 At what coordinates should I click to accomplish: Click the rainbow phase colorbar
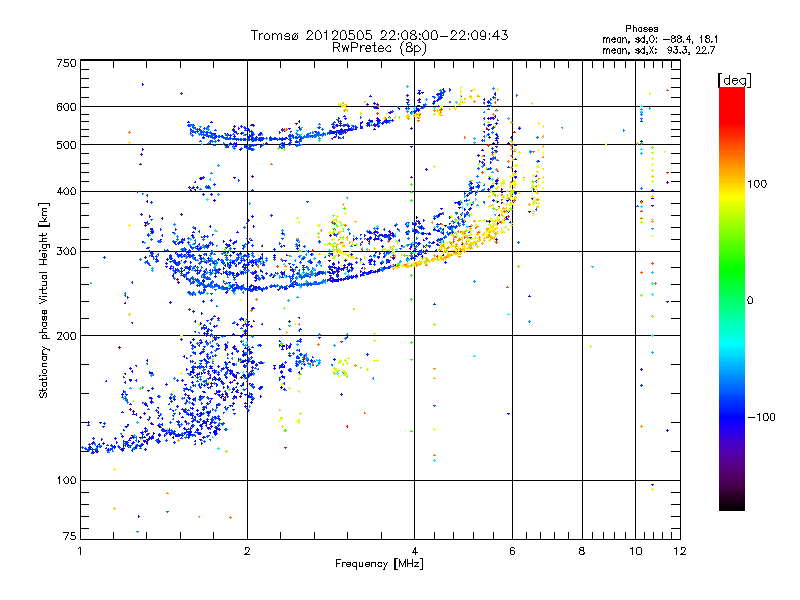click(x=732, y=299)
